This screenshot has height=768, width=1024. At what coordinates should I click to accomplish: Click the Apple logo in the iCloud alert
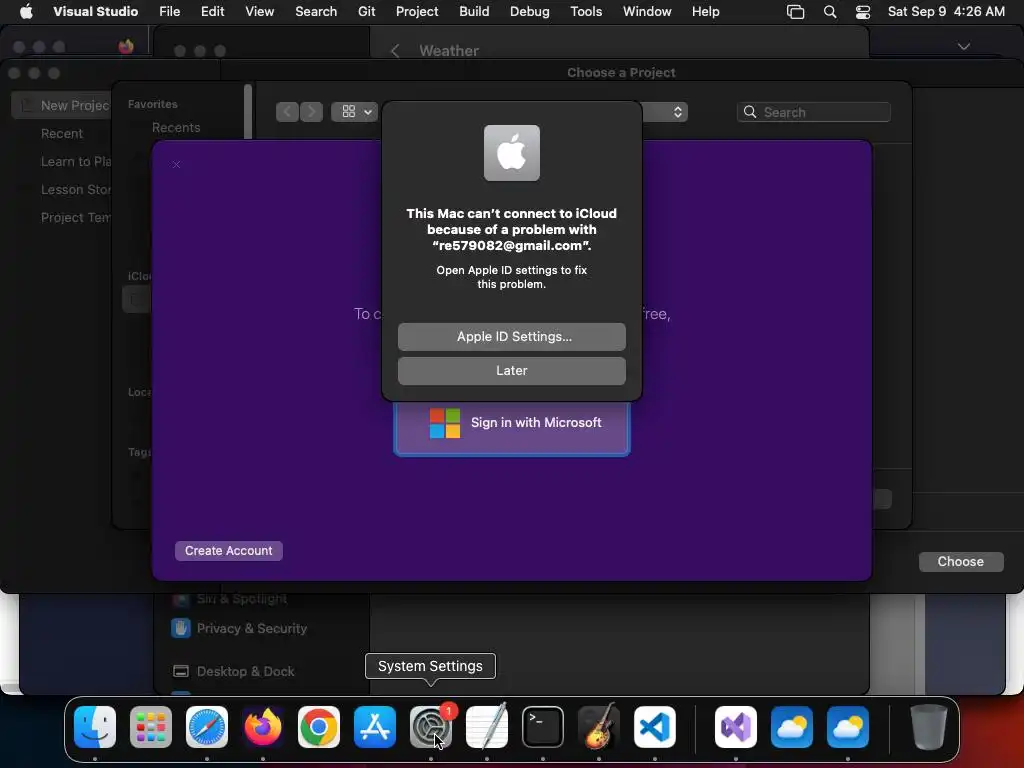click(512, 153)
